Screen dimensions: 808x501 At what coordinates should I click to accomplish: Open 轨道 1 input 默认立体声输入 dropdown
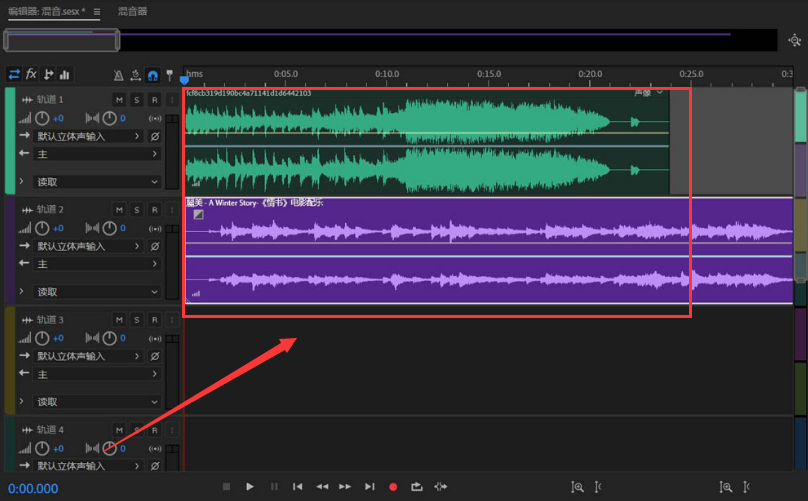[89, 137]
